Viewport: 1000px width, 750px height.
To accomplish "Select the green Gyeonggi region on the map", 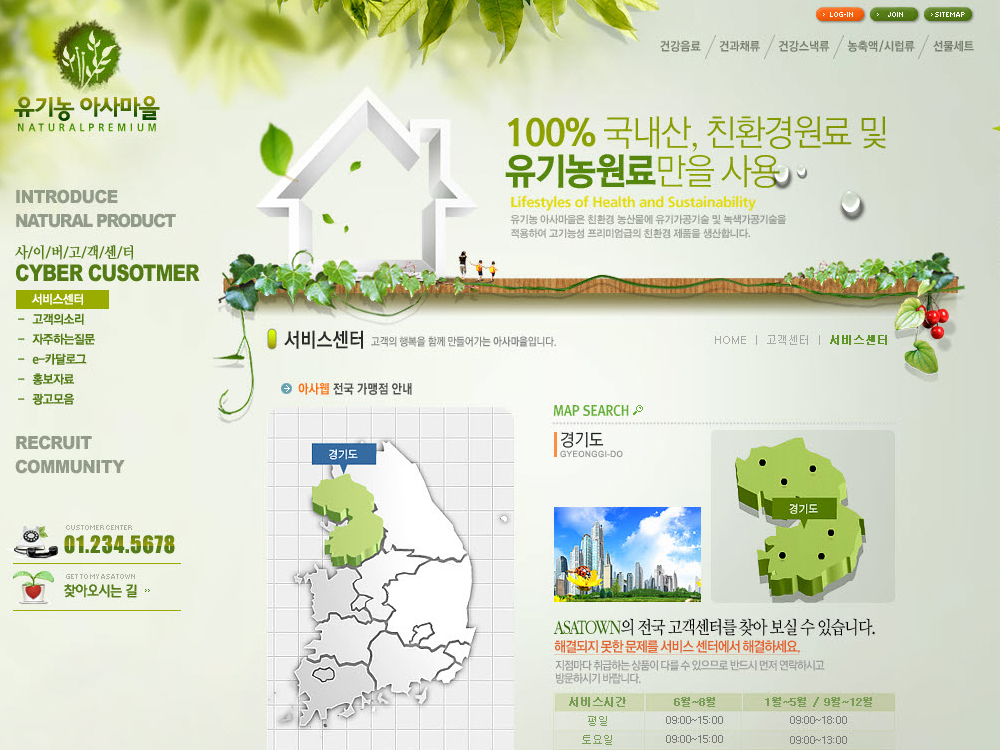I will tap(343, 518).
